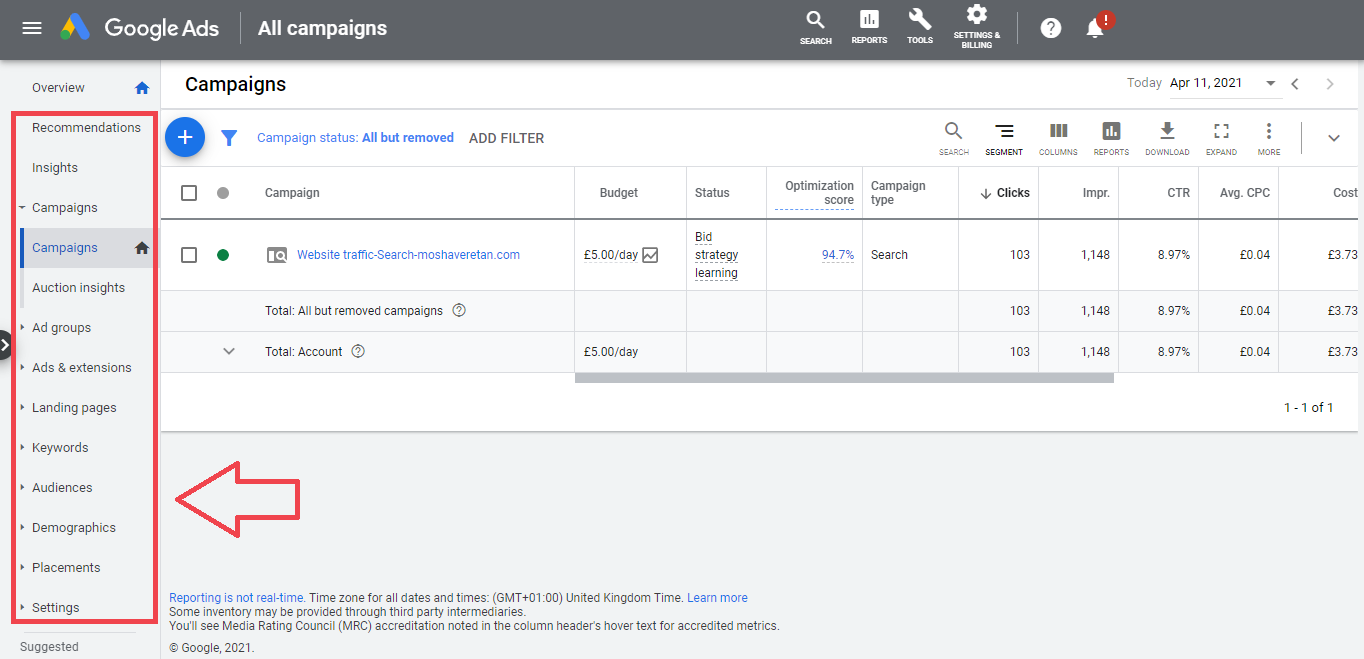Go to previous date with left arrow
Screen dimensions: 1364x659
click(1295, 84)
